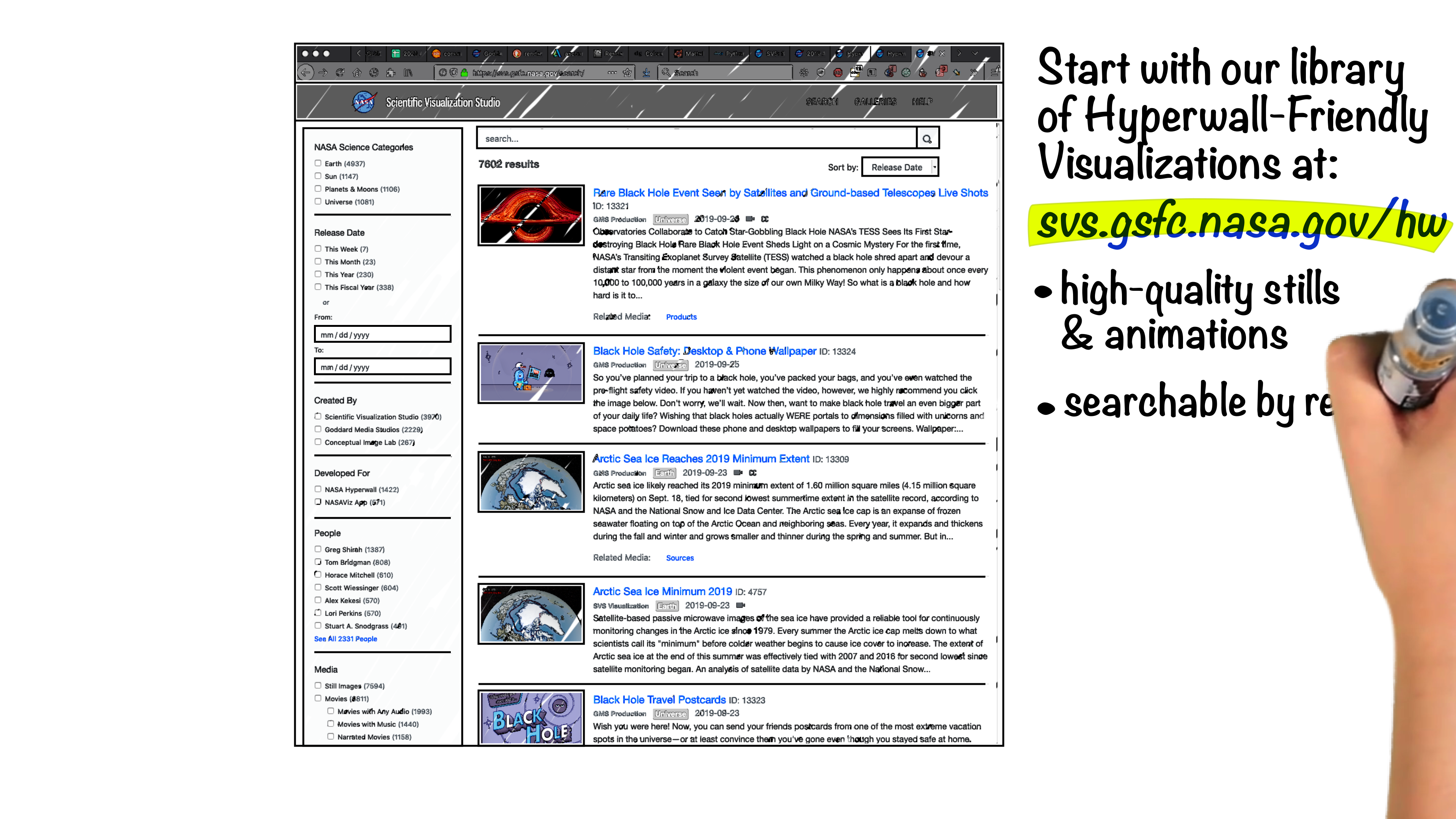Open the Sort by Release Date dropdown
Viewport: 1456px width, 819px height.
901,167
